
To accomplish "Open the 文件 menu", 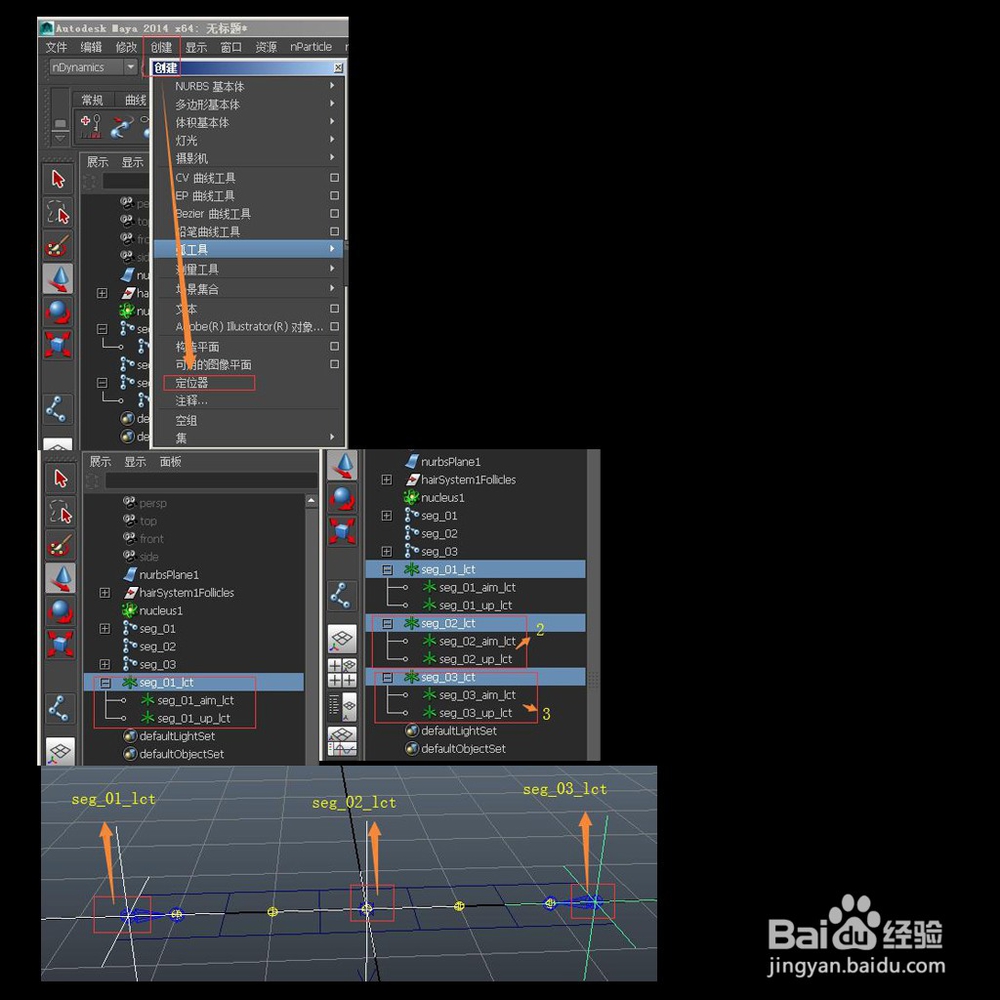I will tap(56, 47).
